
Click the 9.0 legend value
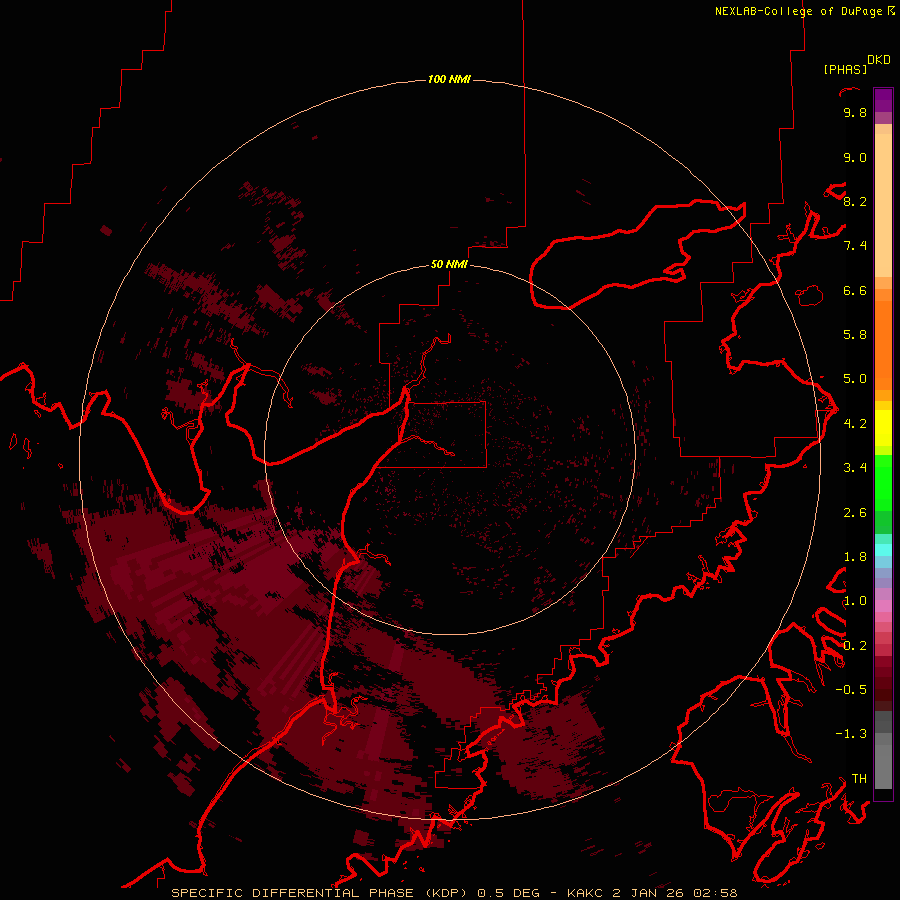point(855,158)
